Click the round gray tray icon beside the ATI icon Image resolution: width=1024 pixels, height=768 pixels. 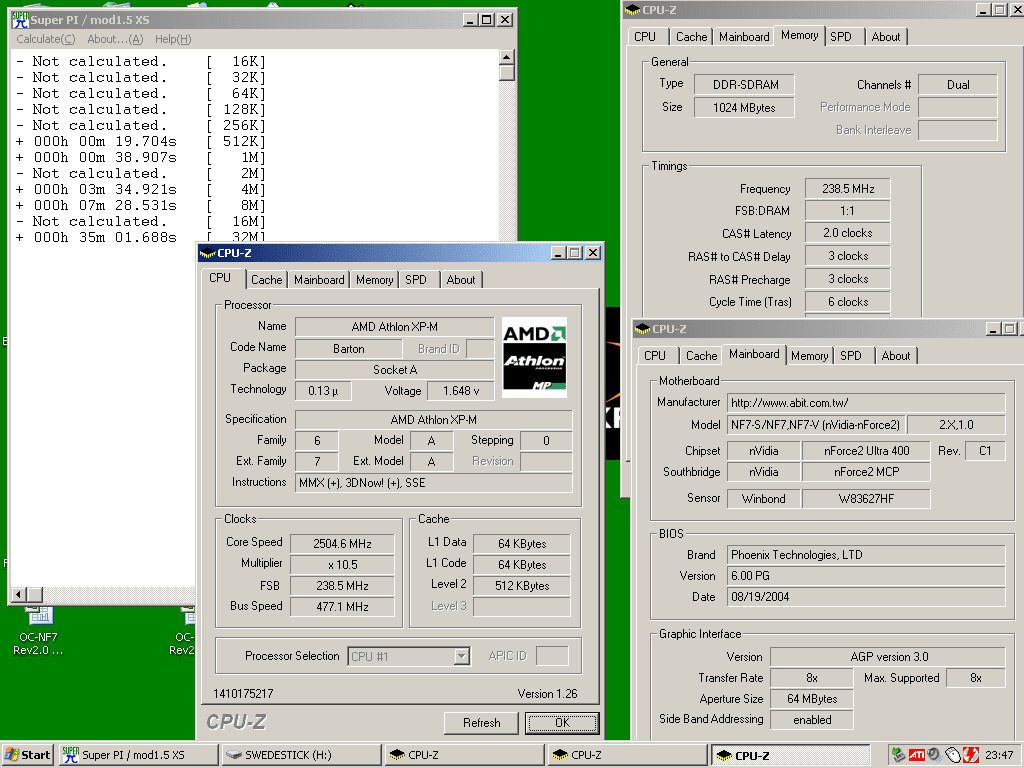[x=935, y=755]
